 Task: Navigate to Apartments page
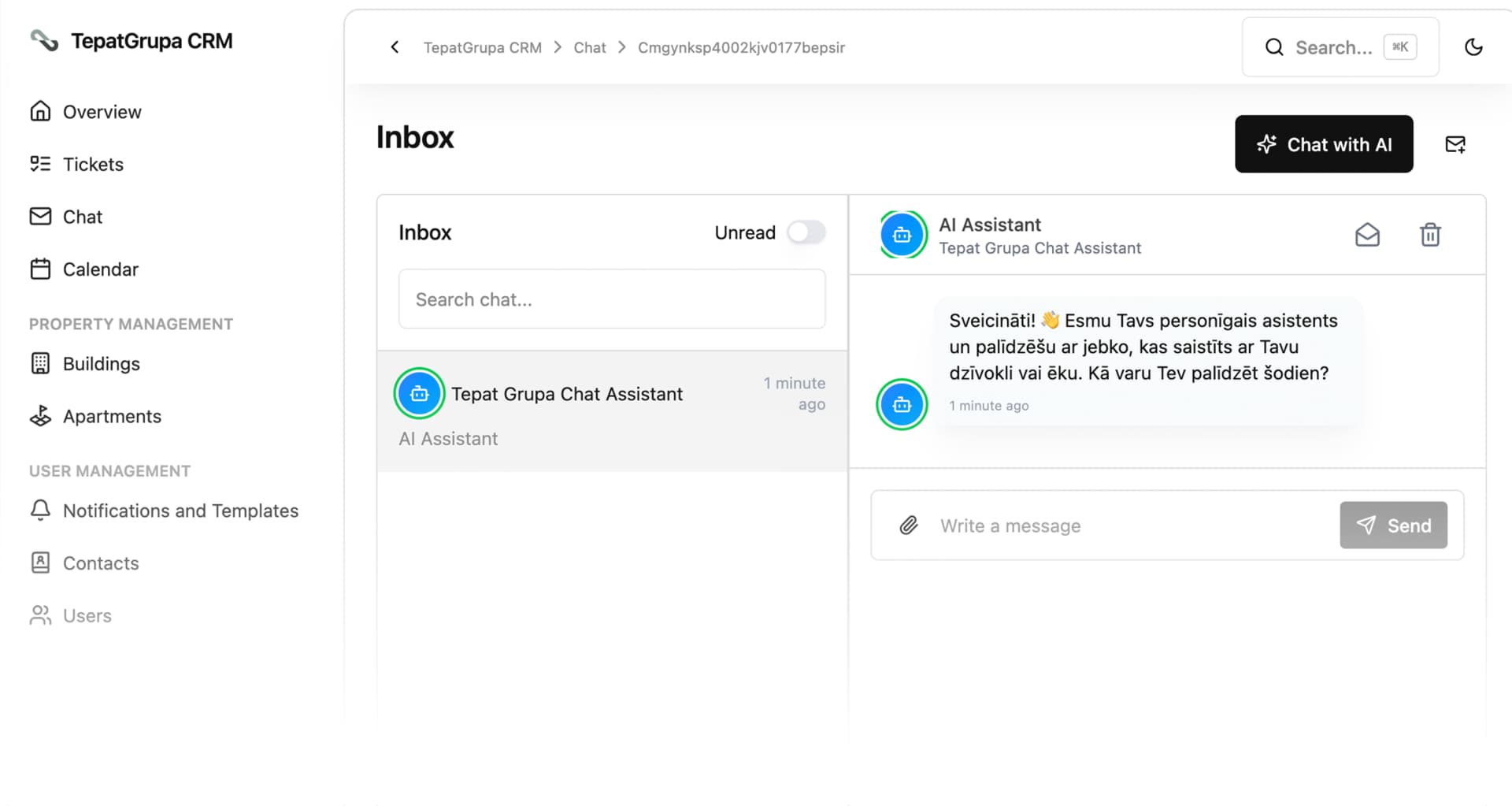(112, 416)
